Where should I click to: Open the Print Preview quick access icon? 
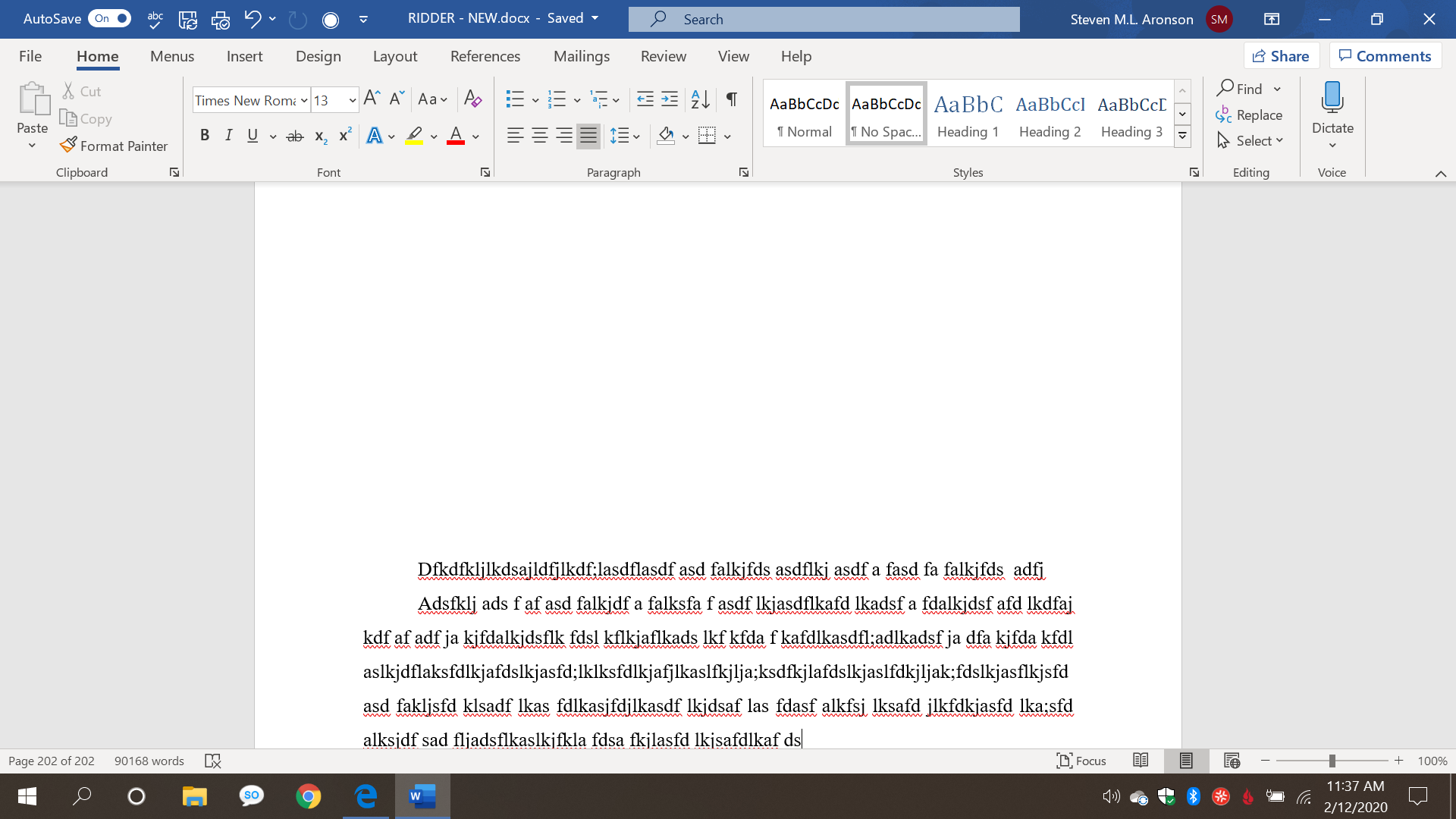pyautogui.click(x=221, y=20)
